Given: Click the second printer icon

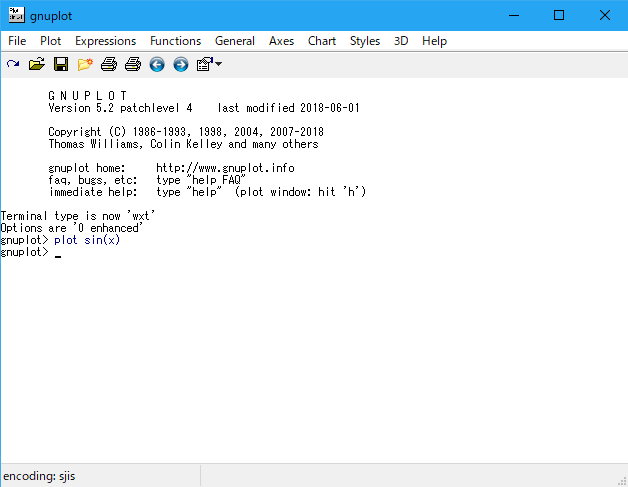Looking at the screenshot, I should (x=133, y=64).
